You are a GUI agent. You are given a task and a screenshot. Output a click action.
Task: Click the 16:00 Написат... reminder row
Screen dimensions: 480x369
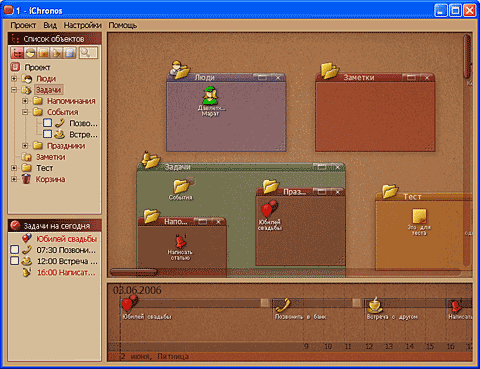tap(66, 273)
